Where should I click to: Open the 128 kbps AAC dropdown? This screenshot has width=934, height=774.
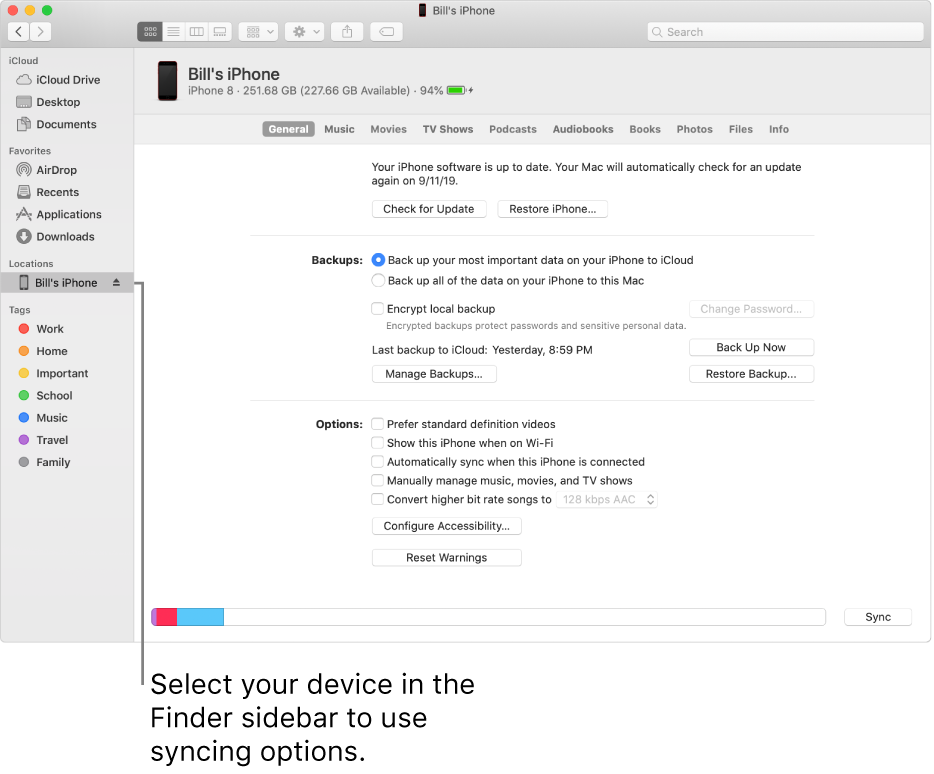click(607, 499)
